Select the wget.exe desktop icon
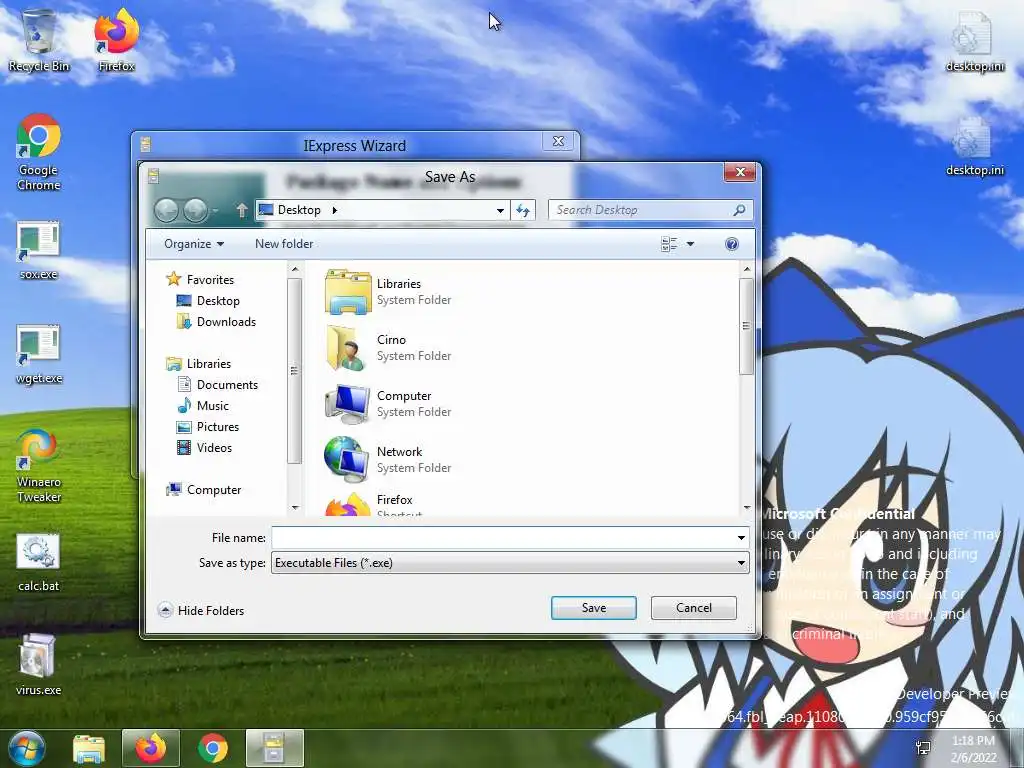Image resolution: width=1024 pixels, height=768 pixels. (39, 354)
